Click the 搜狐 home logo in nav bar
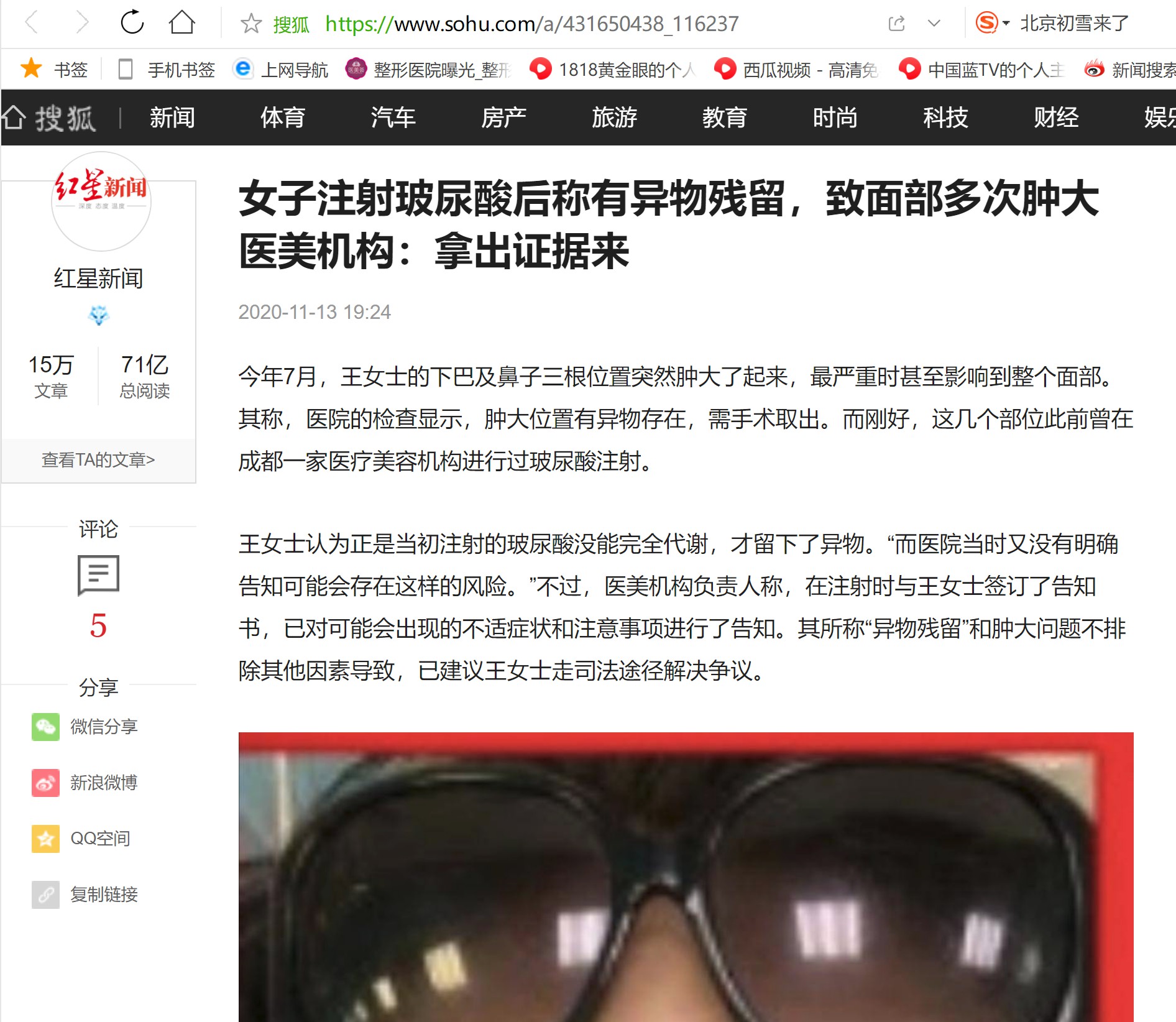Image resolution: width=1176 pixels, height=1022 pixels. coord(48,117)
